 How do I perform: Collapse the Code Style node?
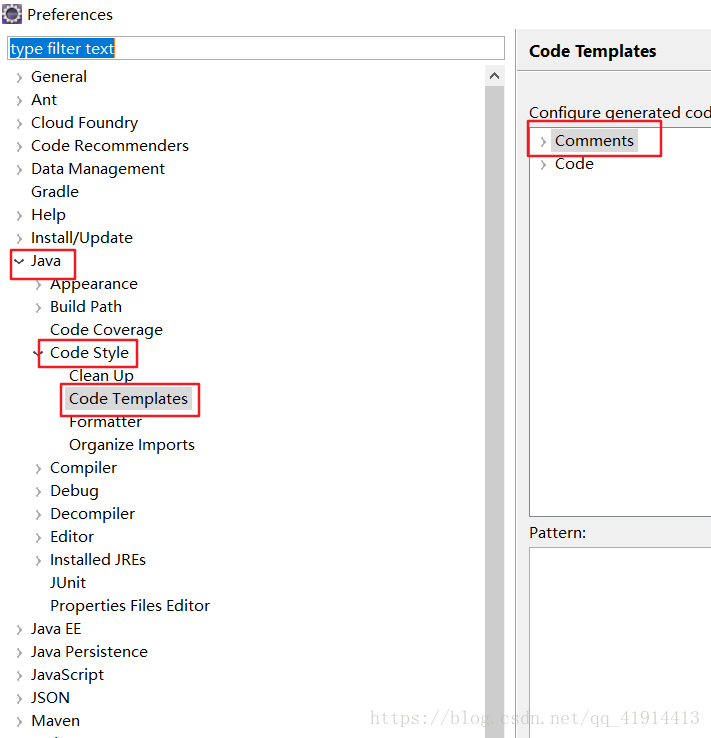[38, 353]
